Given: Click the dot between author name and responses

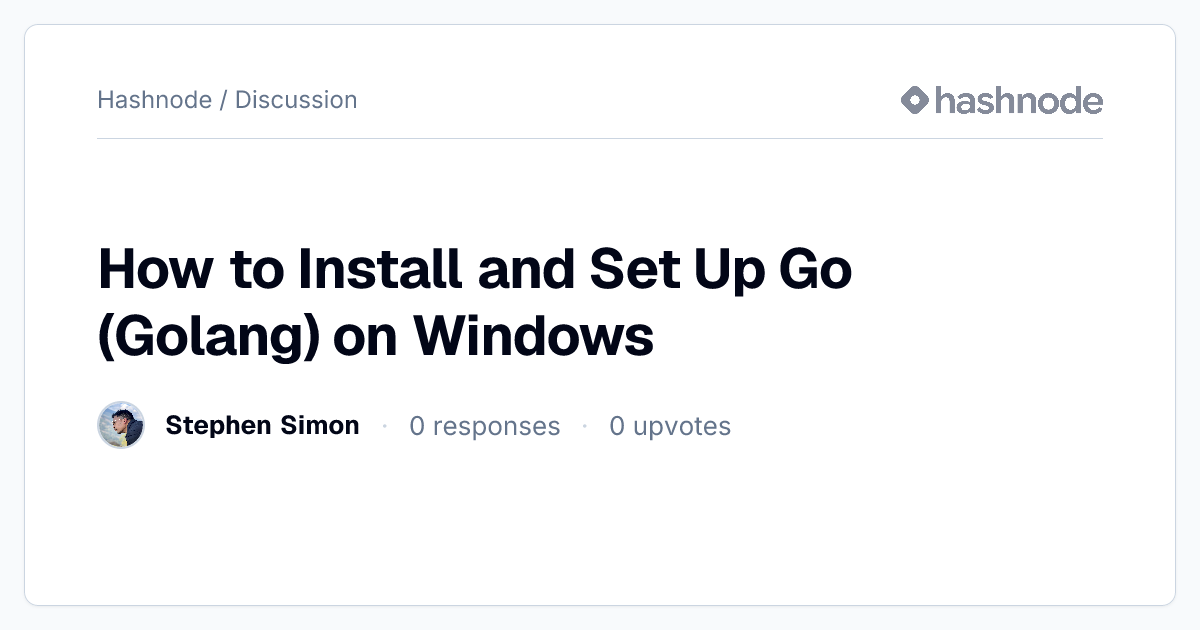Looking at the screenshot, I should [384, 426].
